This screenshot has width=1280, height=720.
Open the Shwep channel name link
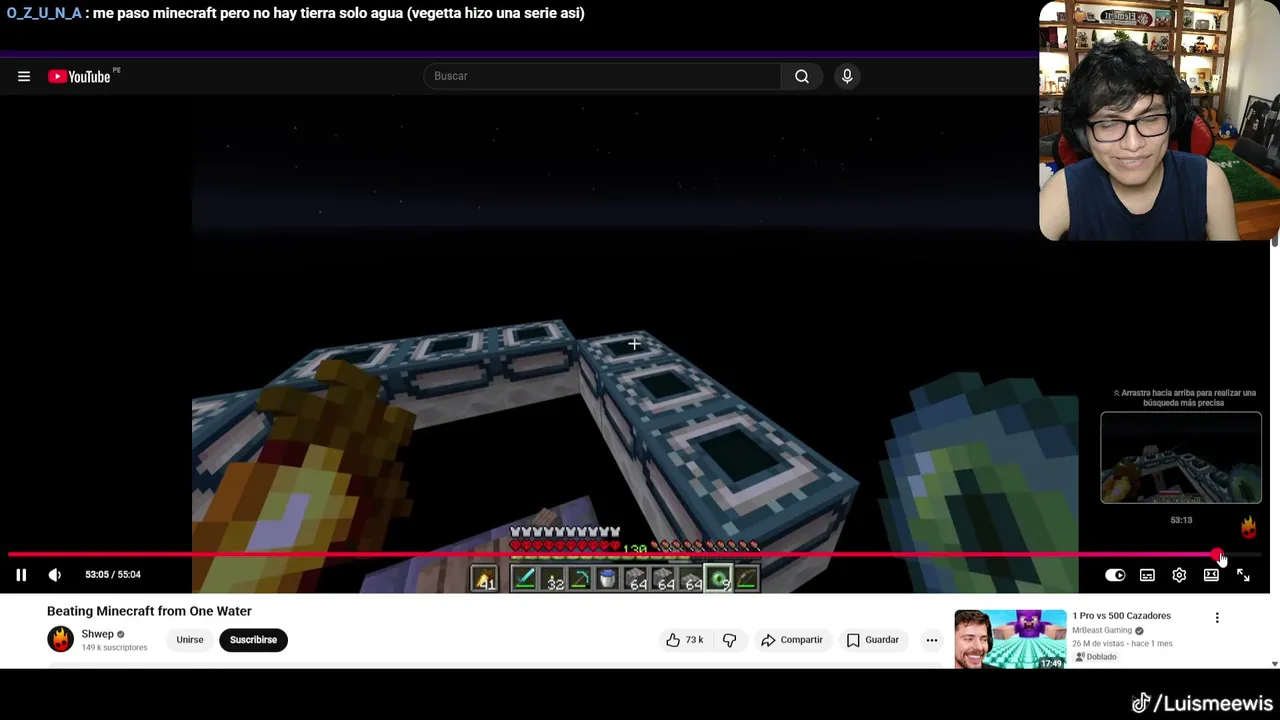97,634
